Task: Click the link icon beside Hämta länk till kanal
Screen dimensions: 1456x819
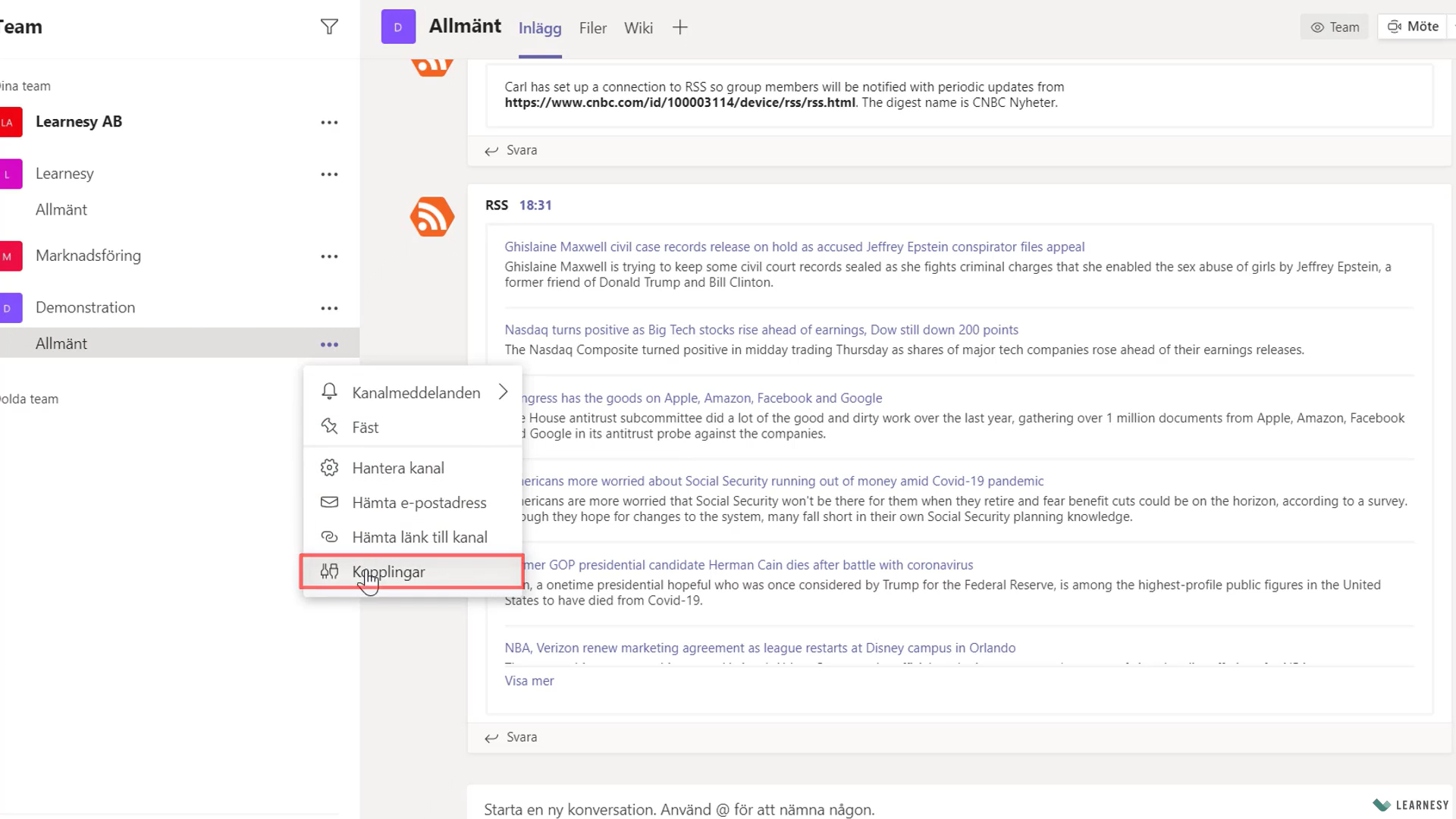Action: pos(329,537)
